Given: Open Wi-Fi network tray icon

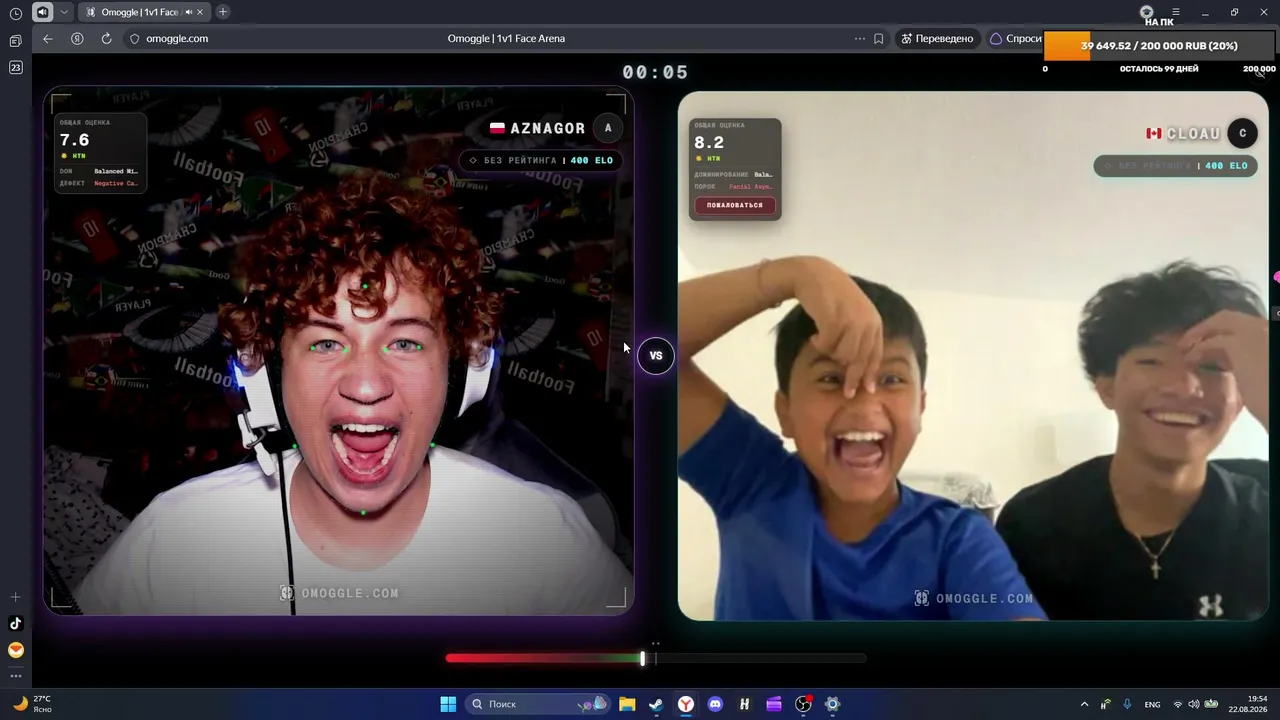Looking at the screenshot, I should click(x=1177, y=704).
